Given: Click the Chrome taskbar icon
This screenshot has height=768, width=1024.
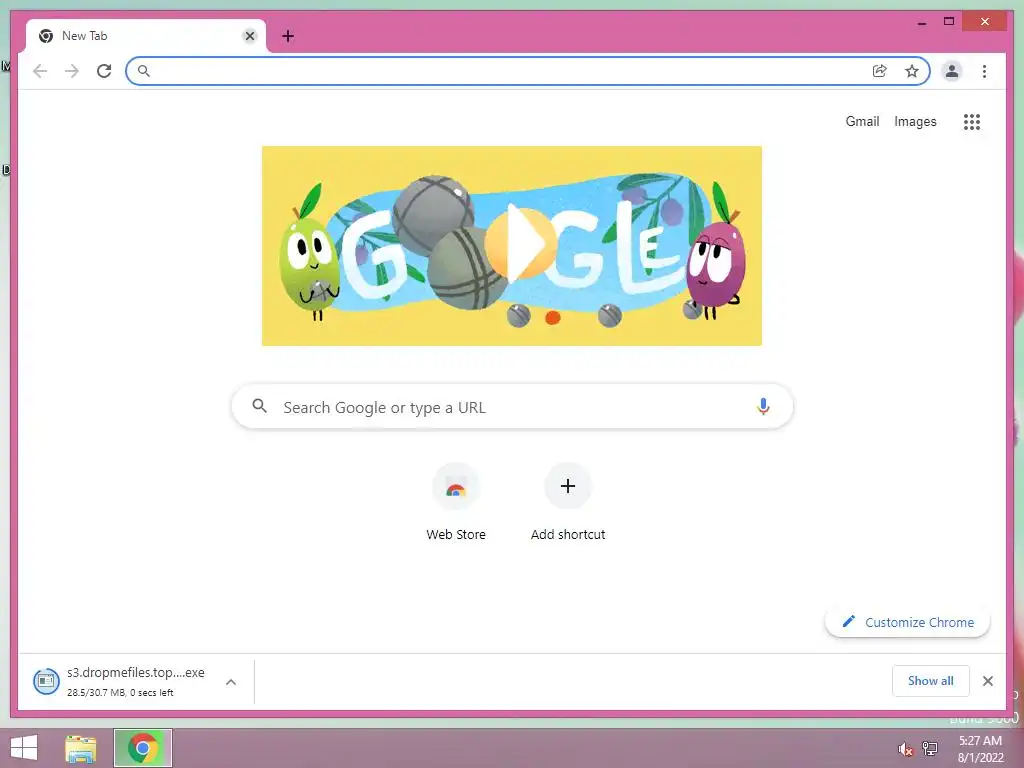Looking at the screenshot, I should click(143, 748).
